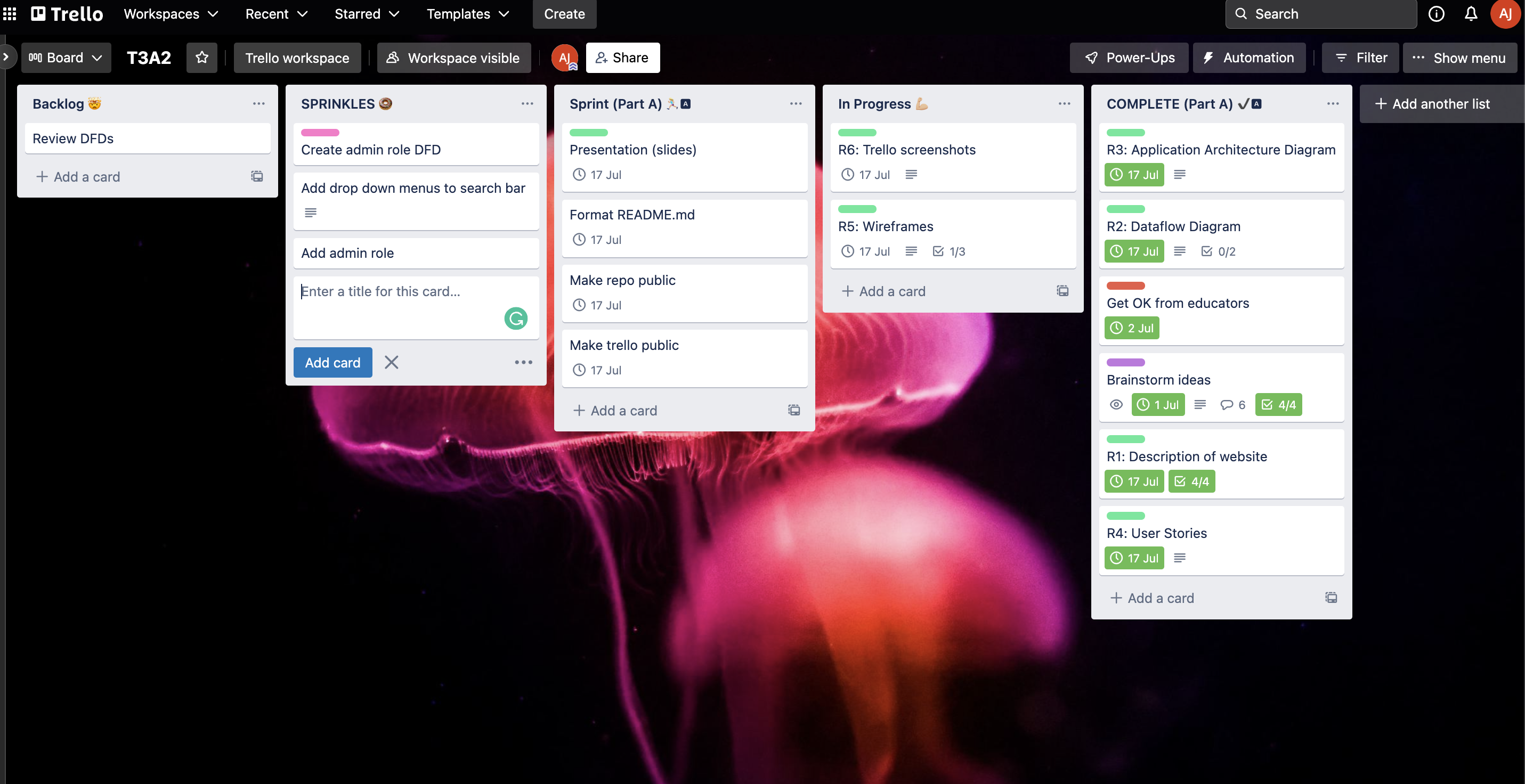This screenshot has width=1525, height=784.
Task: Click the Workspace visible globe icon
Action: 395,57
